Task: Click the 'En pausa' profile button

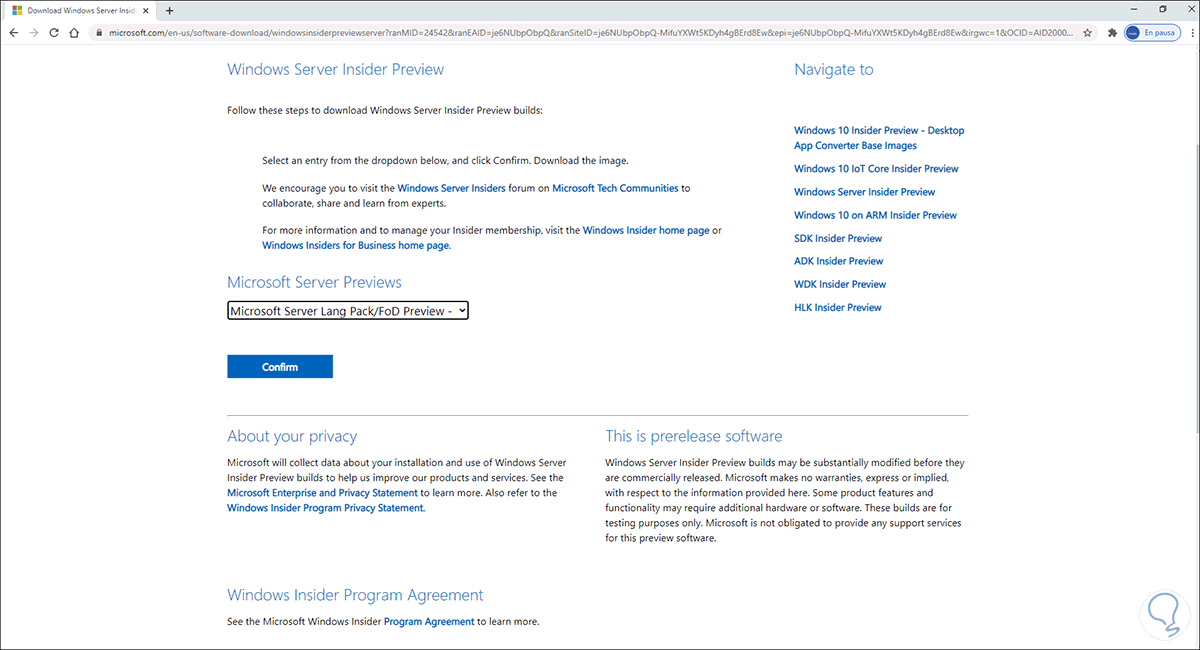Action: 1152,32
